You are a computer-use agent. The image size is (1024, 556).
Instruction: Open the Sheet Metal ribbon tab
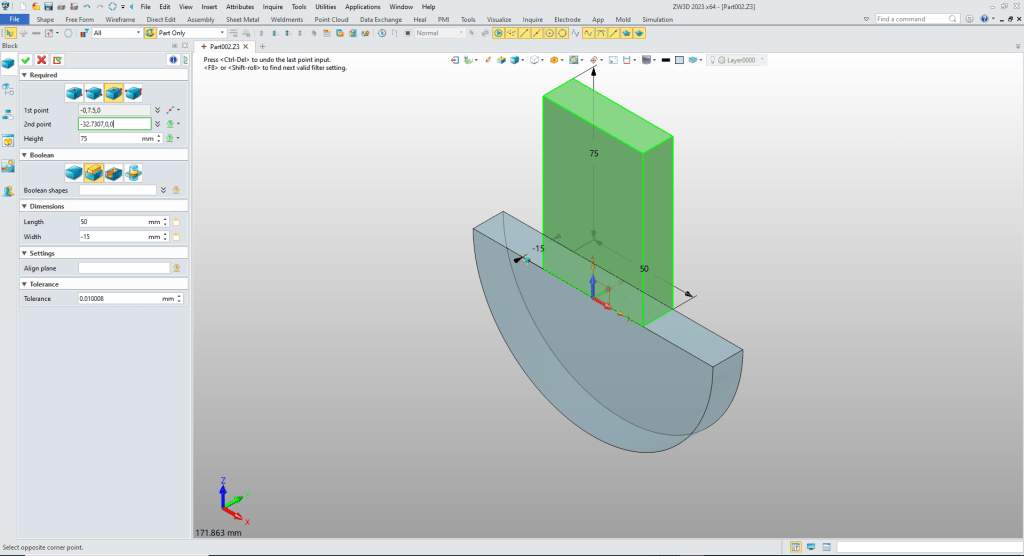(242, 19)
